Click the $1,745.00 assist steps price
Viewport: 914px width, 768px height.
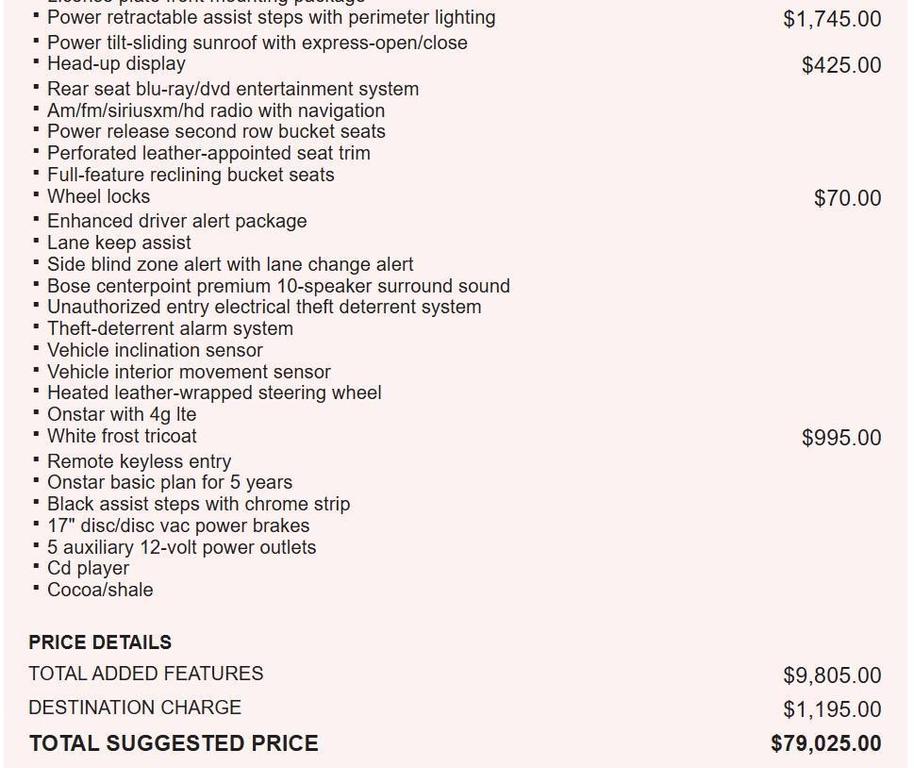point(832,19)
